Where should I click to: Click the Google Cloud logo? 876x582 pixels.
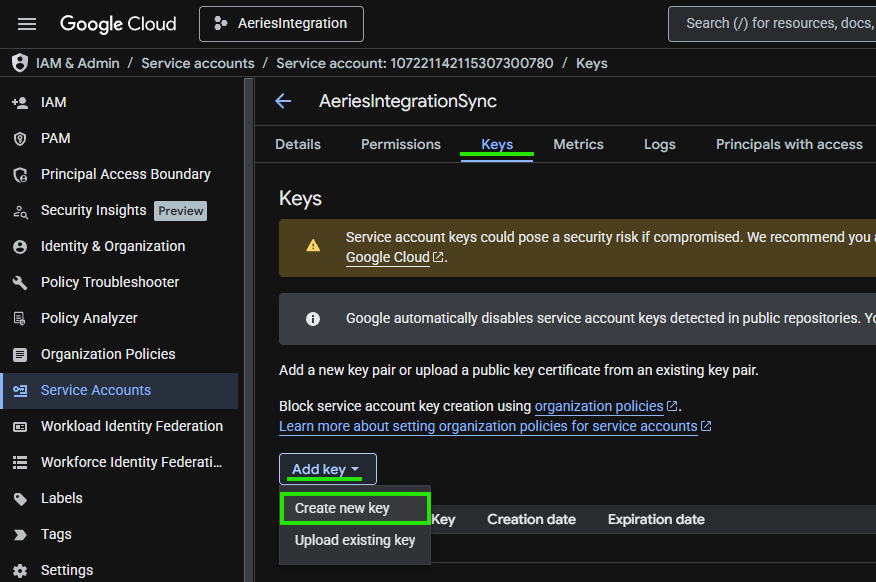point(118,24)
